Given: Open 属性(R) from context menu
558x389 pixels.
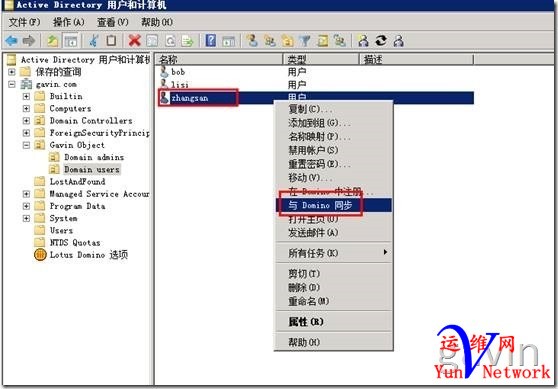Looking at the screenshot, I should (334, 322).
